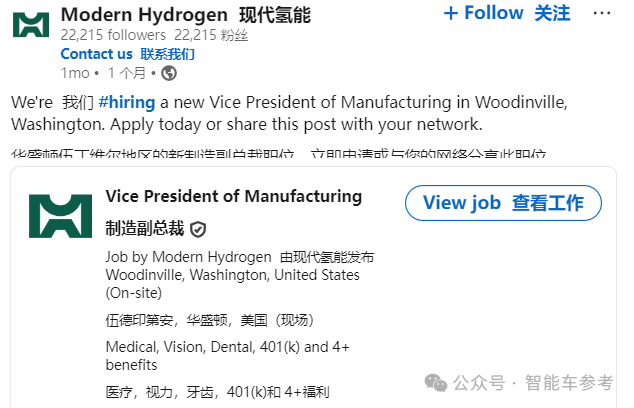Click the #hiring hashtag
Viewport: 634px width, 408px height.
point(129,103)
